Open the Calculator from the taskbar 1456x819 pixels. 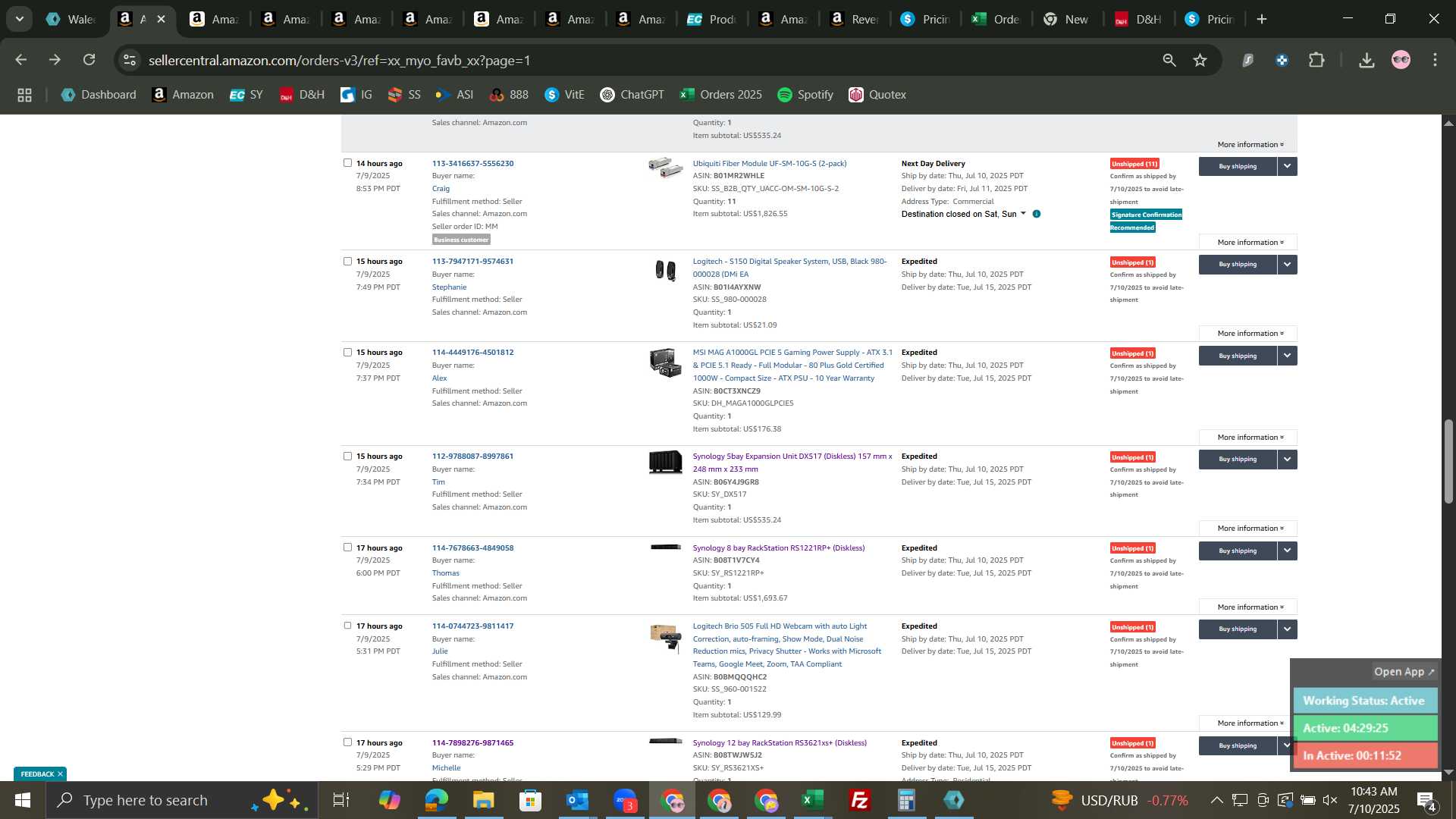coord(907,800)
